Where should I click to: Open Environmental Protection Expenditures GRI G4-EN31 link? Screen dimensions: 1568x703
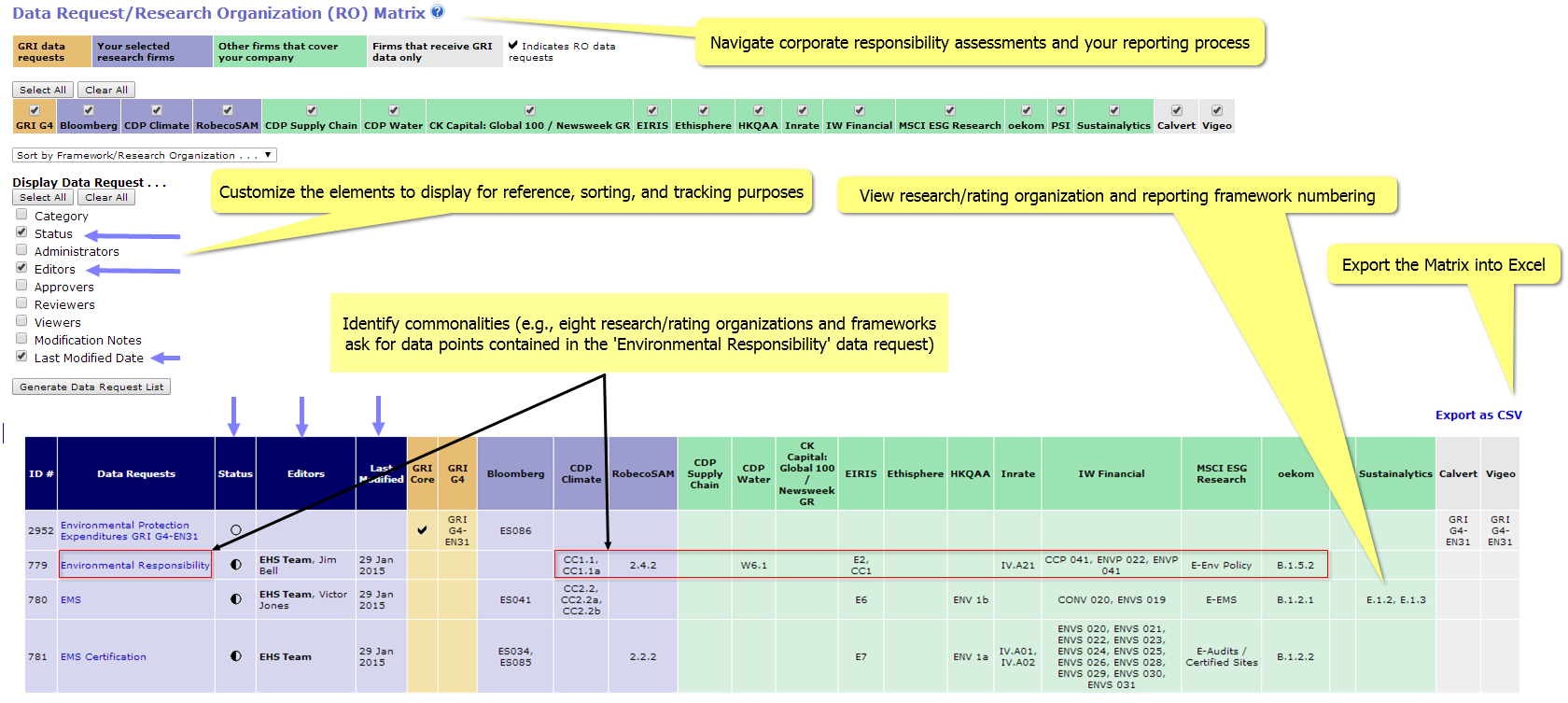coord(130,531)
